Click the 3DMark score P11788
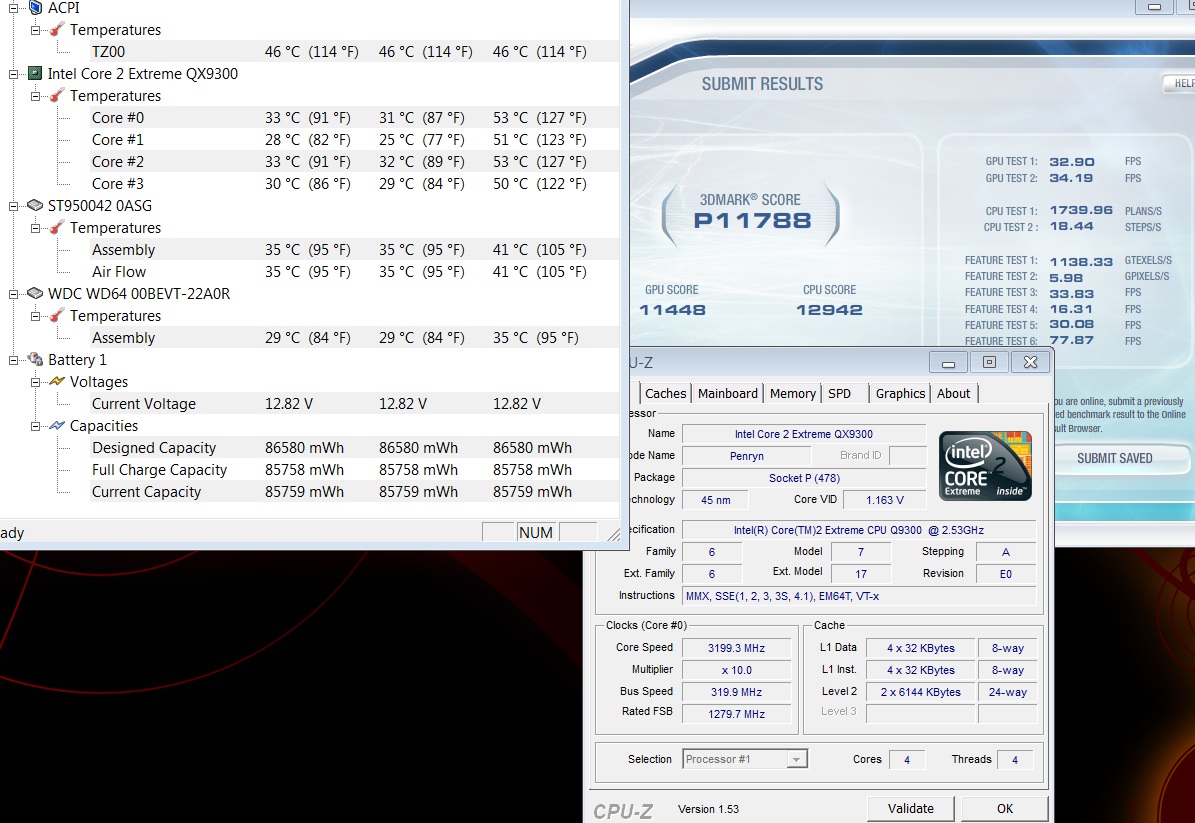This screenshot has height=823, width=1195. 752,220
